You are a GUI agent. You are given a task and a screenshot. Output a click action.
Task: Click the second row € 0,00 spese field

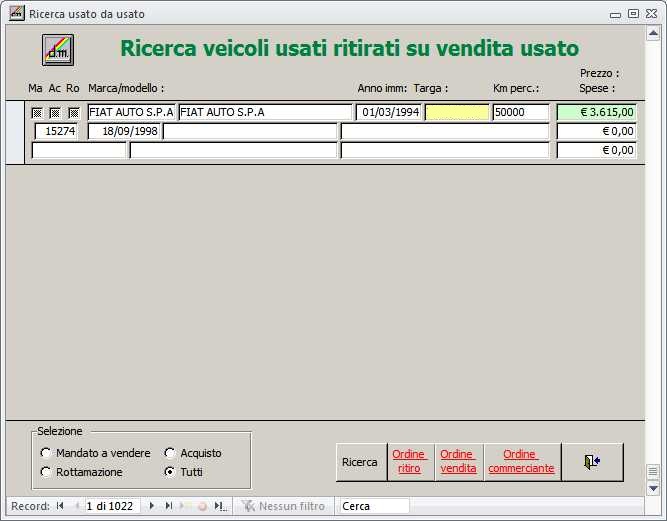point(596,131)
